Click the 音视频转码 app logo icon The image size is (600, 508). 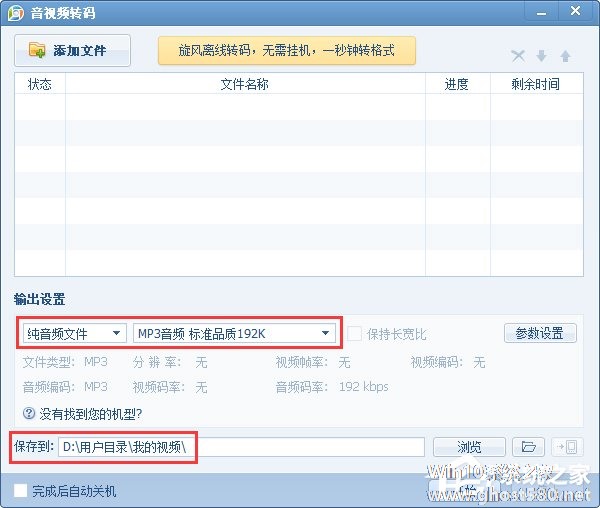pyautogui.click(x=16, y=13)
